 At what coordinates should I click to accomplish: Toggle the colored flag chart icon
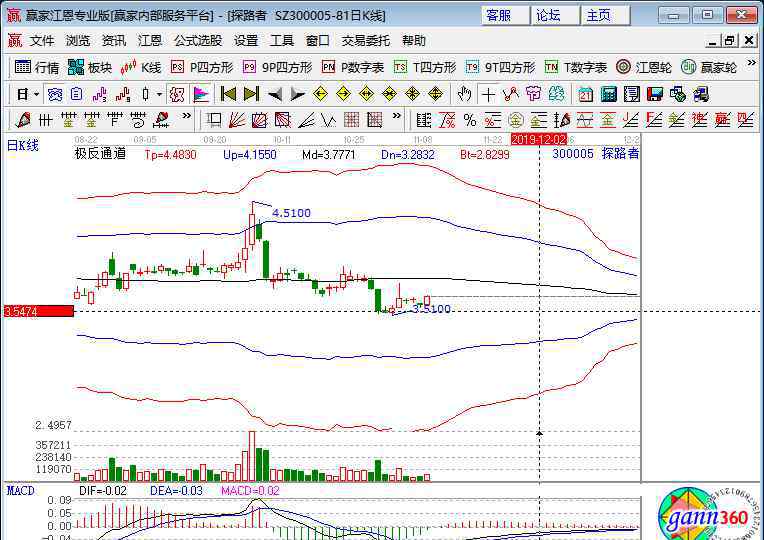[x=201, y=94]
